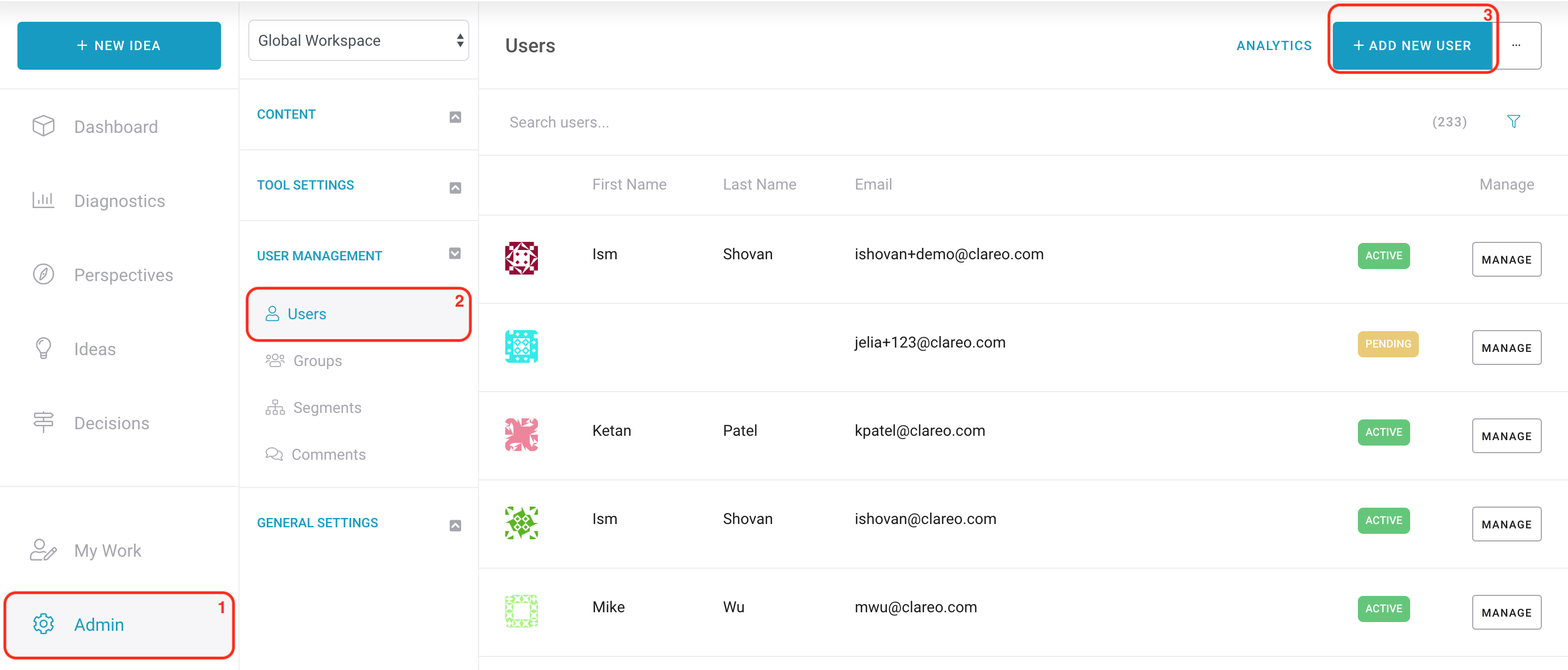Image resolution: width=1568 pixels, height=670 pixels.
Task: Click the Users person icon in submenu
Action: pyautogui.click(x=272, y=314)
